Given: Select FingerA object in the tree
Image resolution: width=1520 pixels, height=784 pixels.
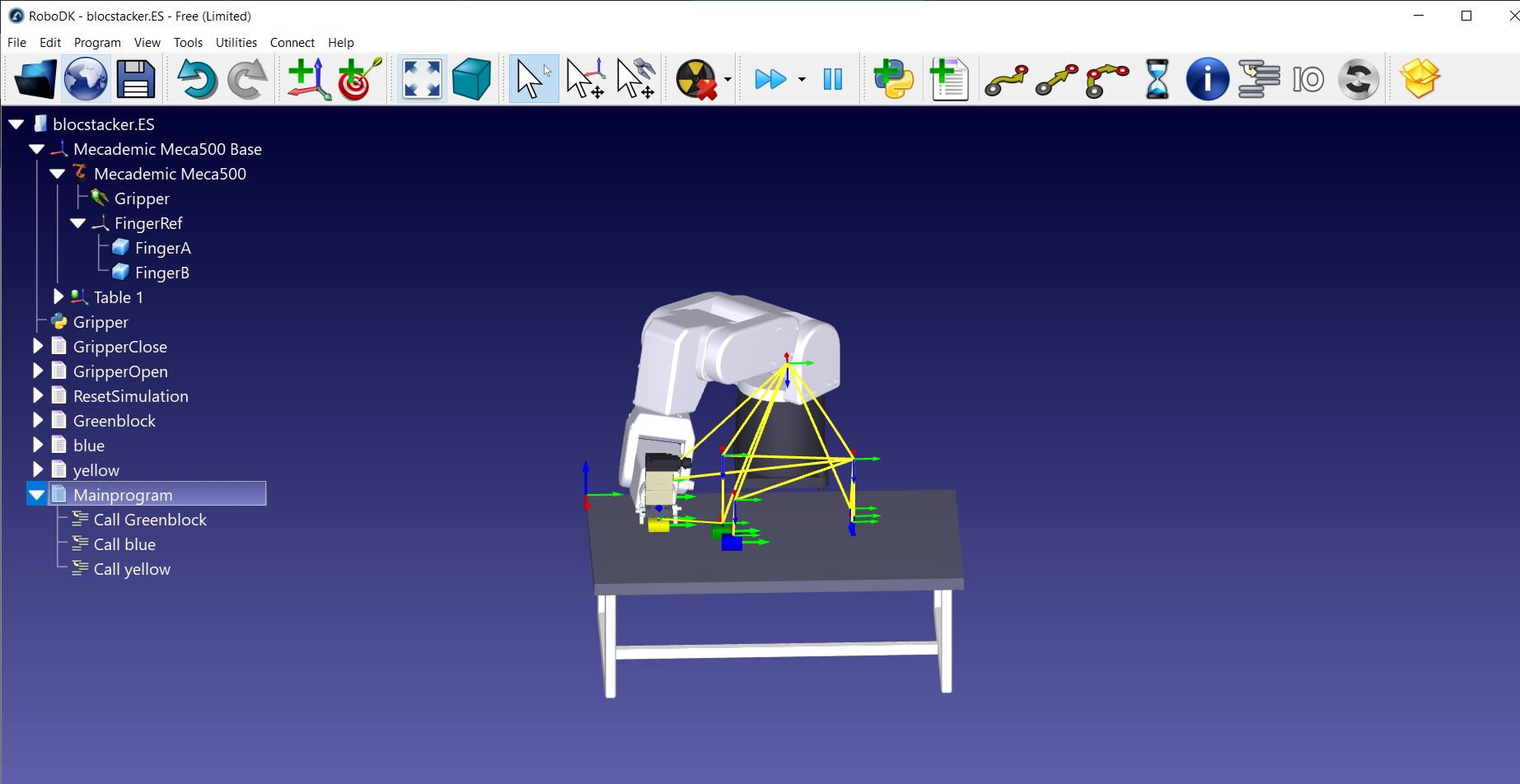Looking at the screenshot, I should tap(162, 248).
